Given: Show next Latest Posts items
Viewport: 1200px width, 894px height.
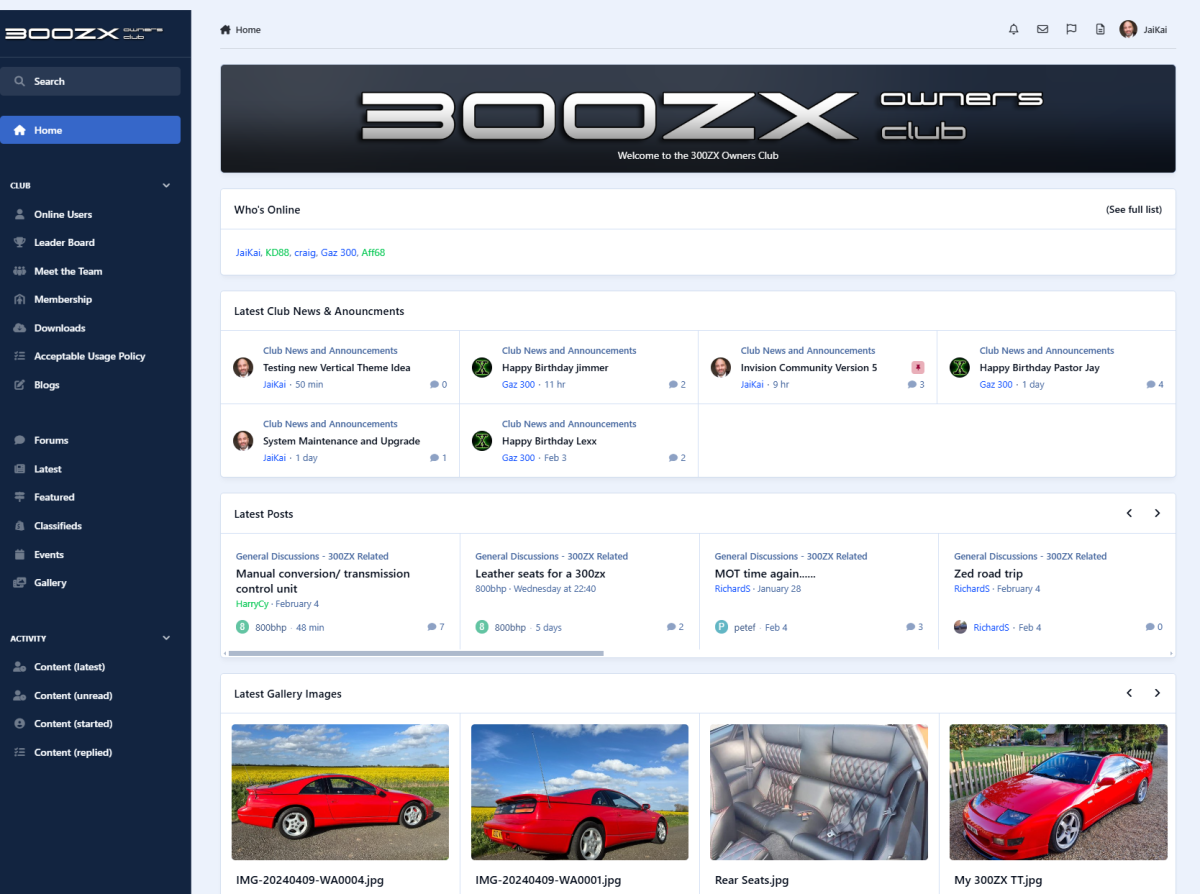Looking at the screenshot, I should coord(1157,514).
